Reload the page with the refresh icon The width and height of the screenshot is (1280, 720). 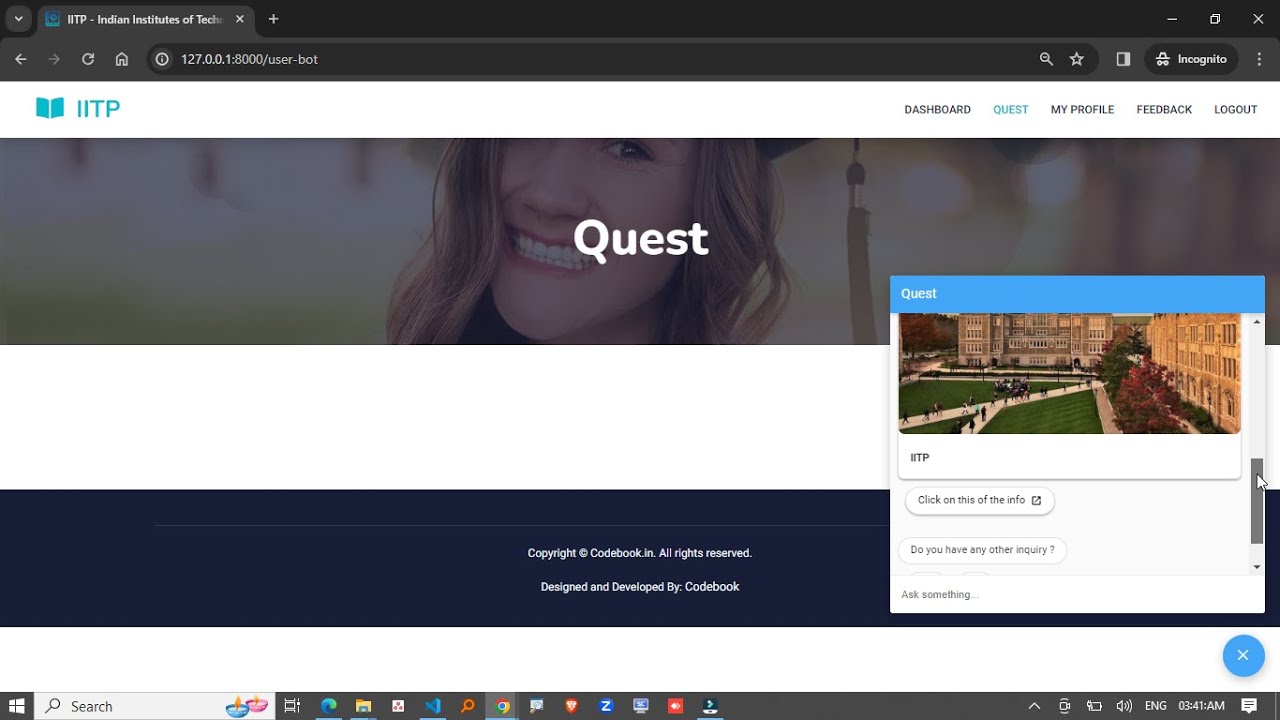pyautogui.click(x=88, y=59)
